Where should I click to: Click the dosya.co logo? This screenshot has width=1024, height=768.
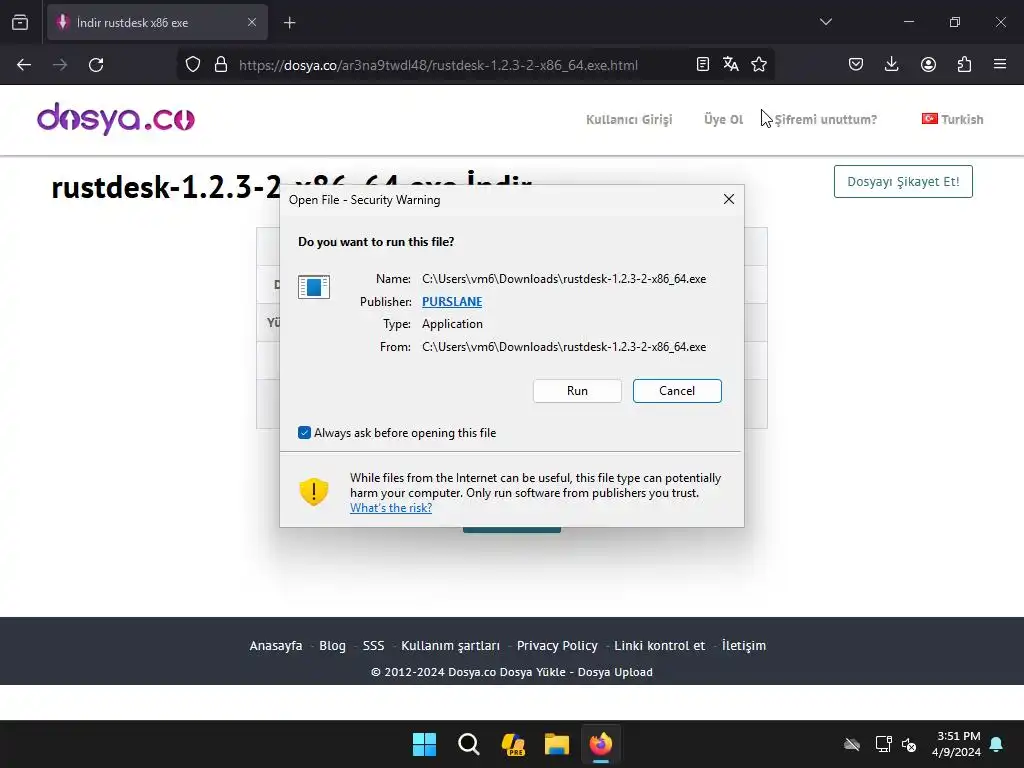[x=116, y=119]
